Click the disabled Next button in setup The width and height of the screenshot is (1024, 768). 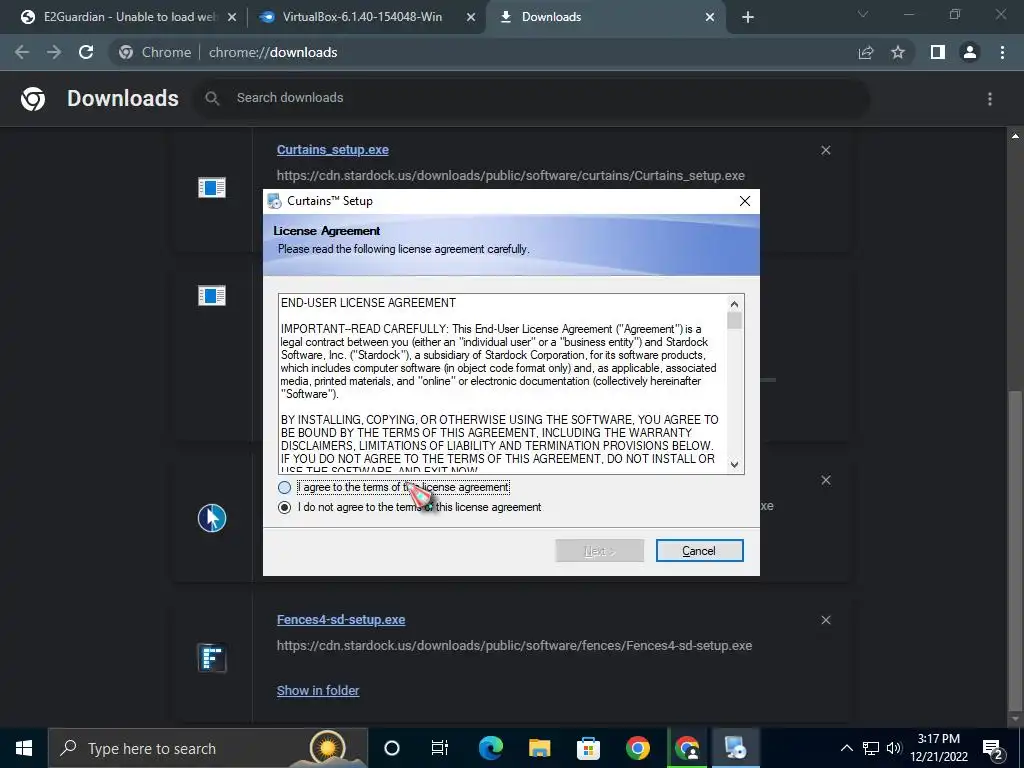[600, 551]
